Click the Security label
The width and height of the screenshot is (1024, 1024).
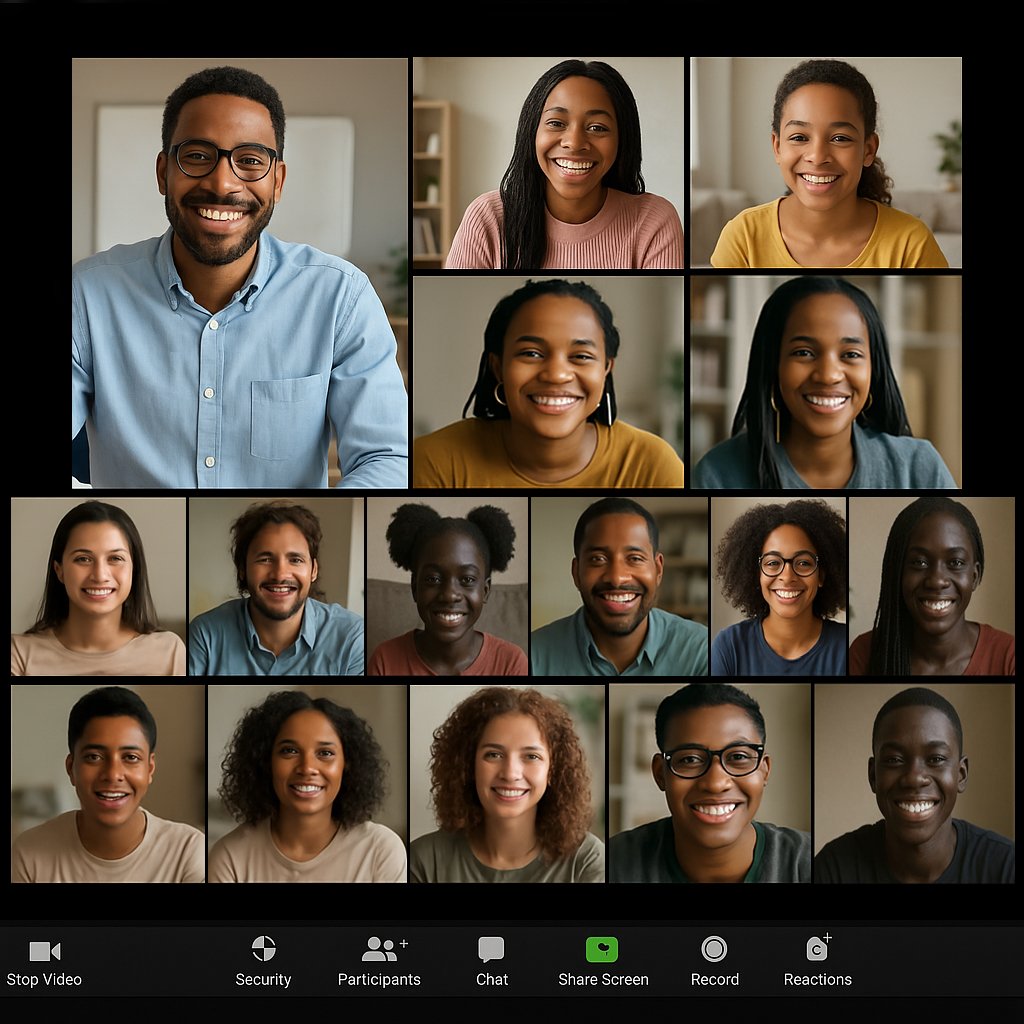[263, 979]
